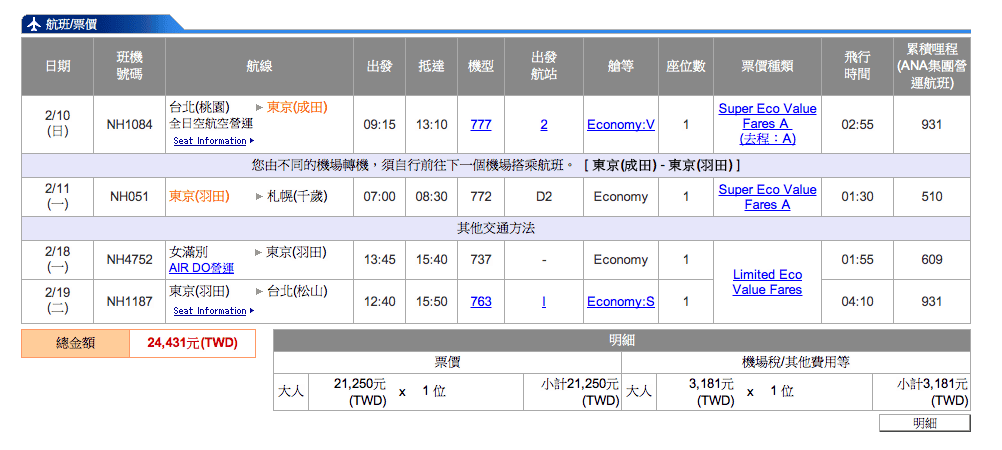Viewport: 1002px width, 450px height.
Task: Click departure terminal I link for NH1187
Action: [544, 301]
